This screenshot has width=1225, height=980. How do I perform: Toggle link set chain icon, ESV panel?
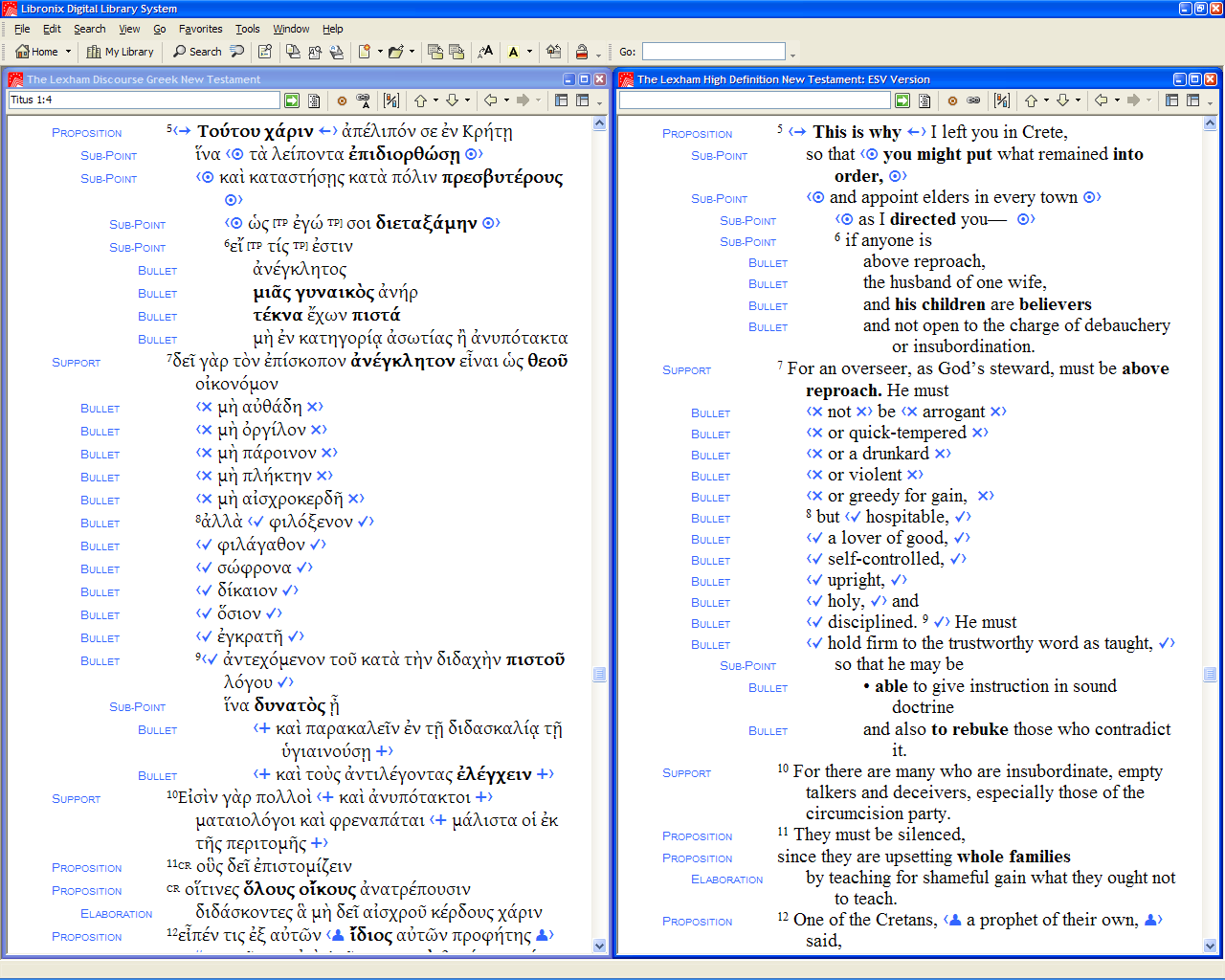pos(974,100)
